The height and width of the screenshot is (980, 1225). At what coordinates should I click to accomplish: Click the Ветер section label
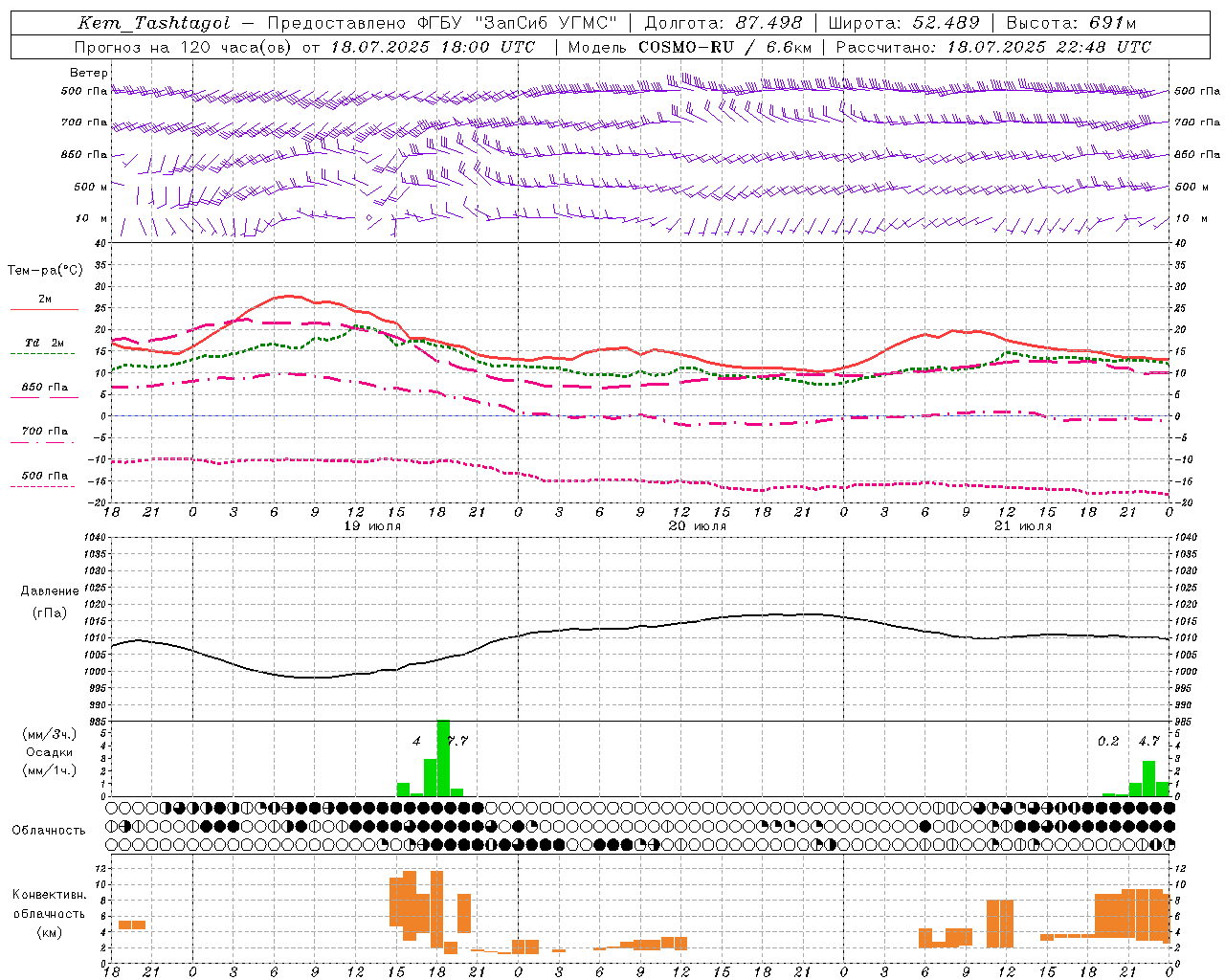[88, 73]
